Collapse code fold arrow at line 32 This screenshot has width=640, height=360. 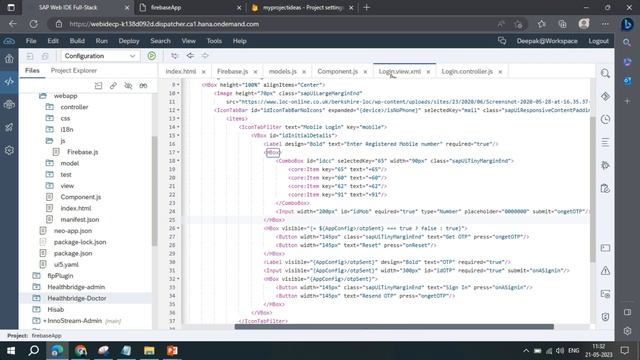point(178,279)
